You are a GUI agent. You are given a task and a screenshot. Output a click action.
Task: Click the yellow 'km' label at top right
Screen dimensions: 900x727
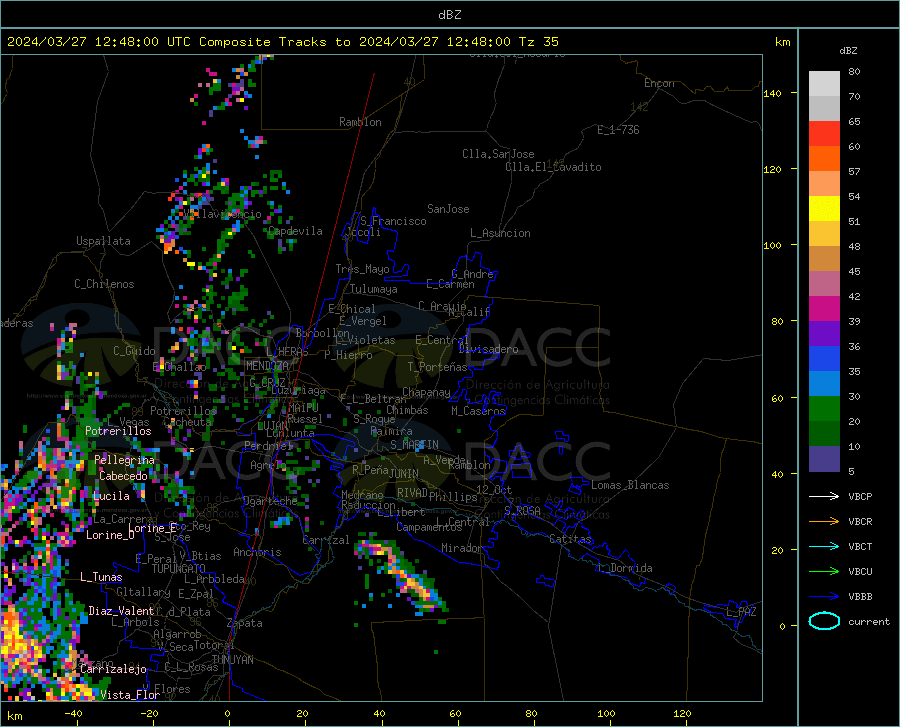click(x=782, y=42)
